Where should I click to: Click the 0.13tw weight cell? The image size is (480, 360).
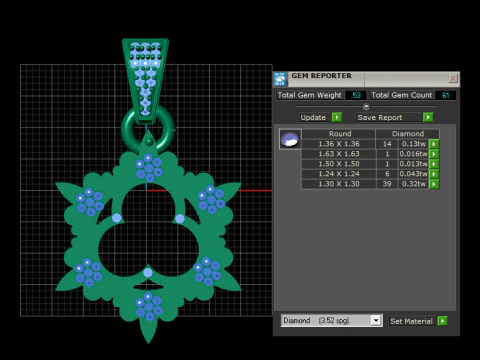click(x=413, y=144)
